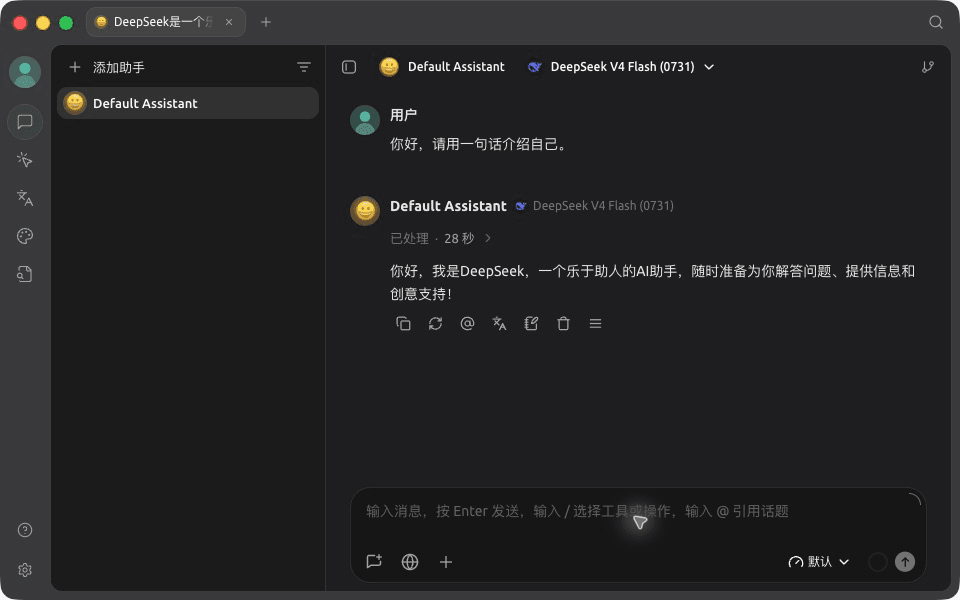Open the painting palette icon in sidebar
The height and width of the screenshot is (600, 960).
[25, 236]
